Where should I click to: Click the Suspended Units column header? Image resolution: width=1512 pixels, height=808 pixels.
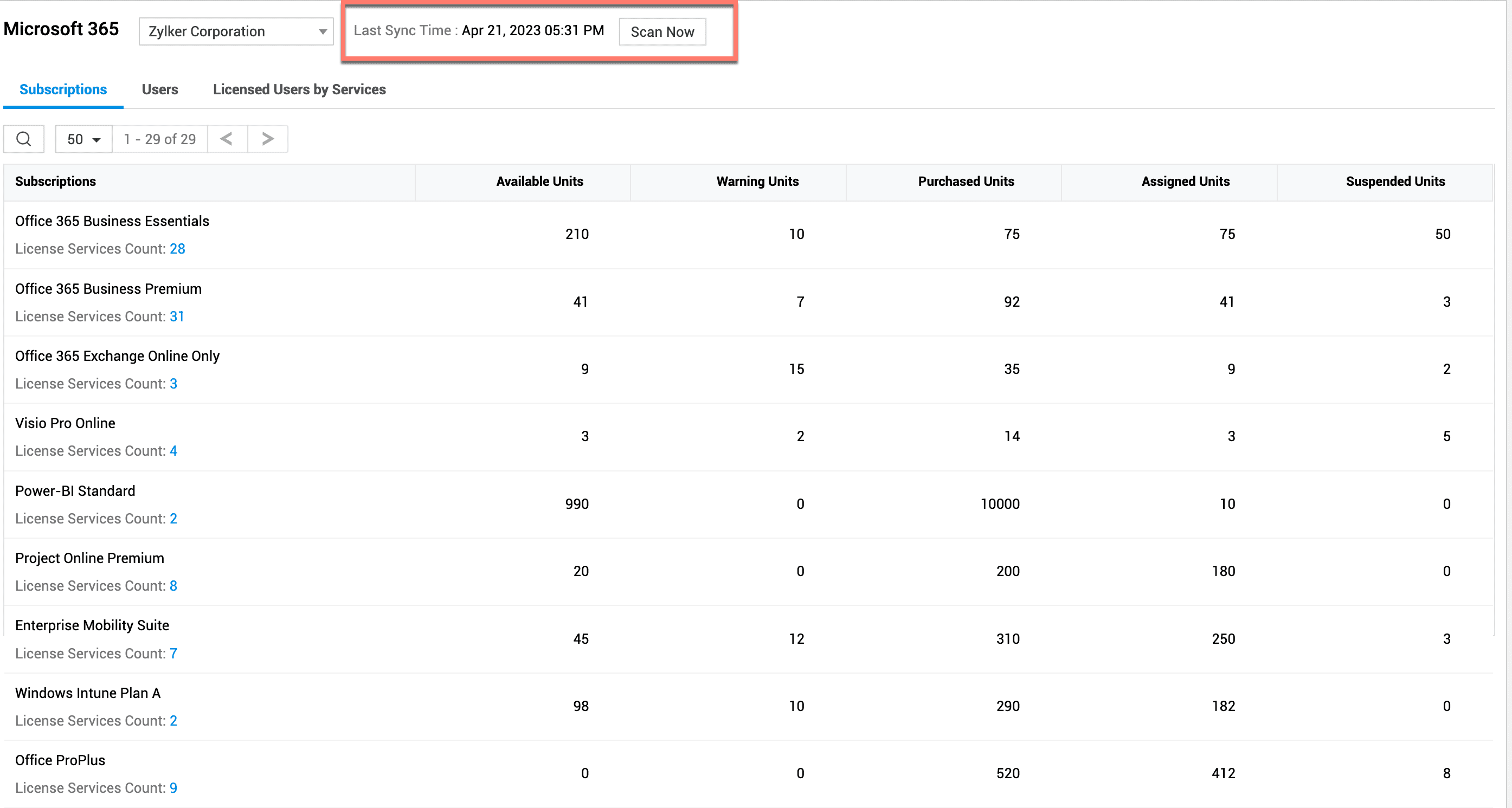pos(1394,182)
